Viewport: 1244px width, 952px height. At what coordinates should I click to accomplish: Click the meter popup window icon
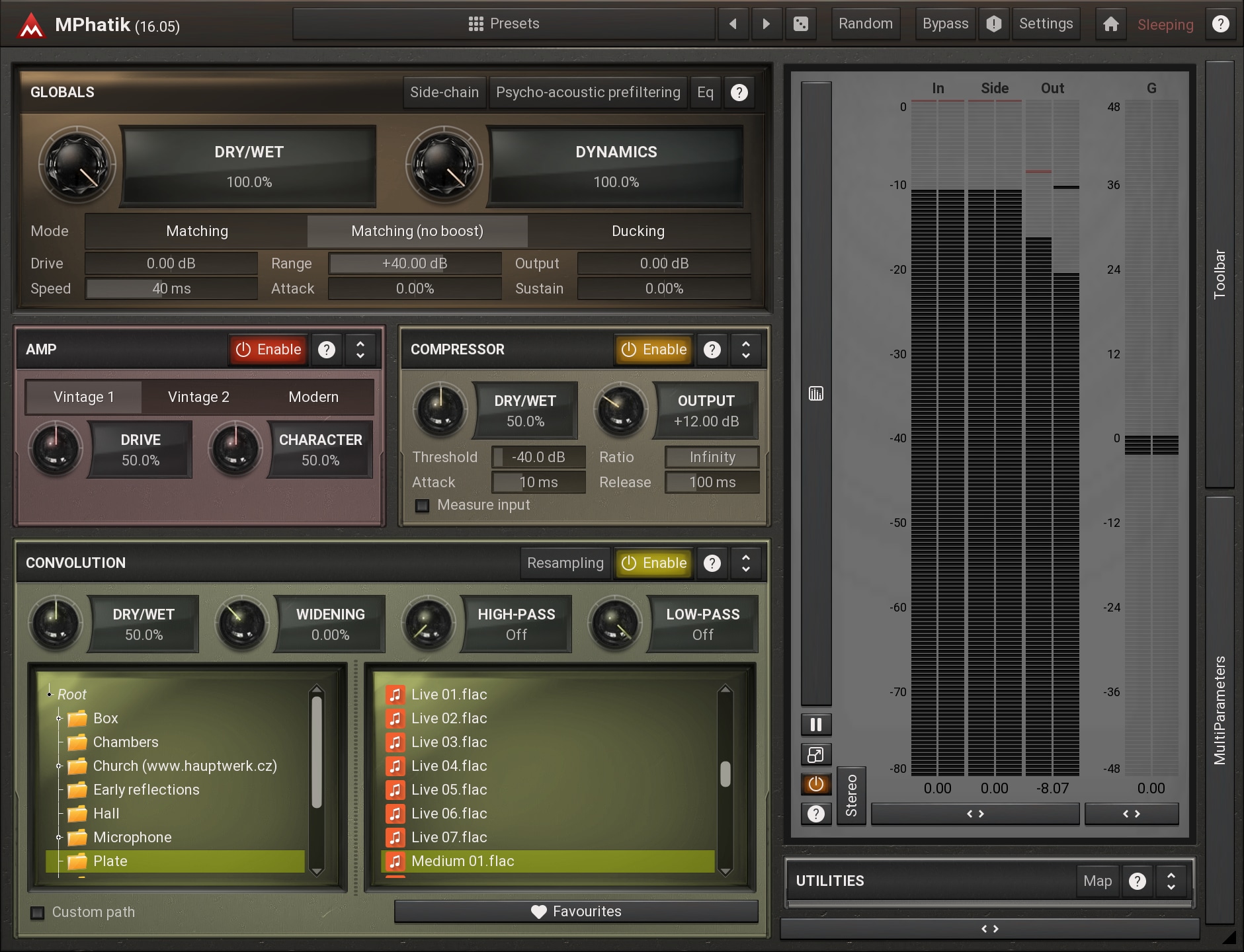point(816,754)
